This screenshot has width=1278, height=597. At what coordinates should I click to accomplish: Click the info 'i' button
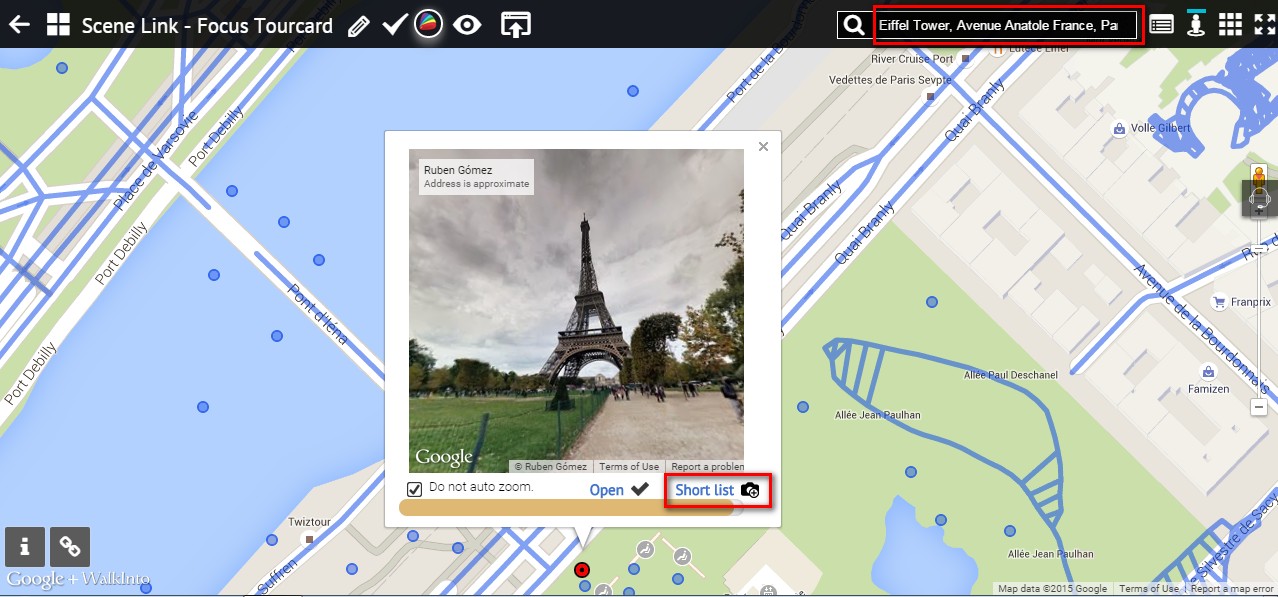pyautogui.click(x=25, y=546)
